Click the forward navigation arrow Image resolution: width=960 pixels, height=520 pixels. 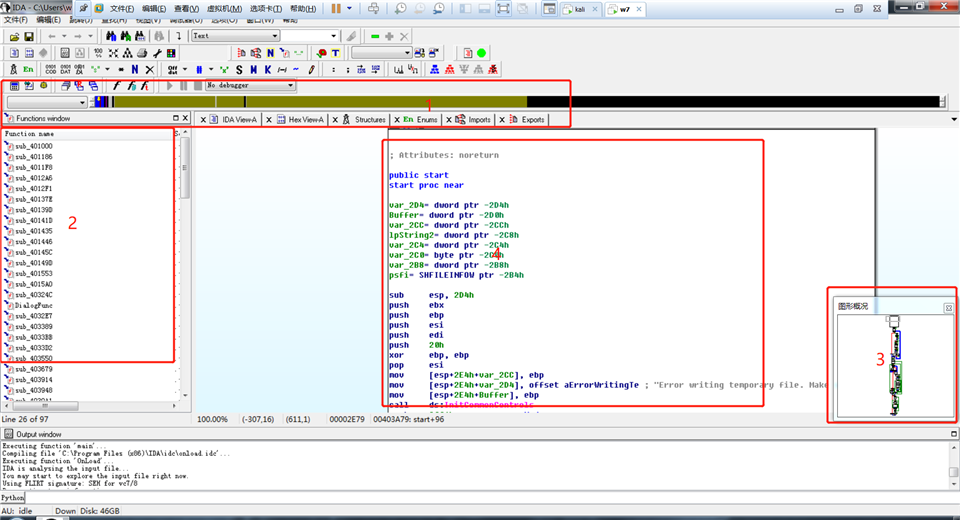coord(78,37)
